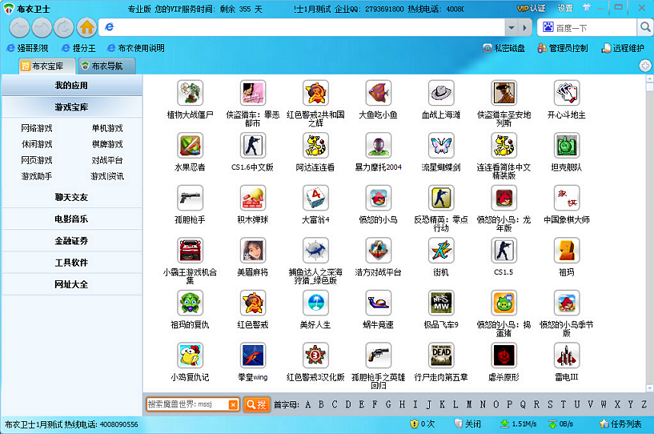Screen dimensions: 654x434
Task: Click the Baidu search magnifier icon
Action: pyautogui.click(x=645, y=28)
